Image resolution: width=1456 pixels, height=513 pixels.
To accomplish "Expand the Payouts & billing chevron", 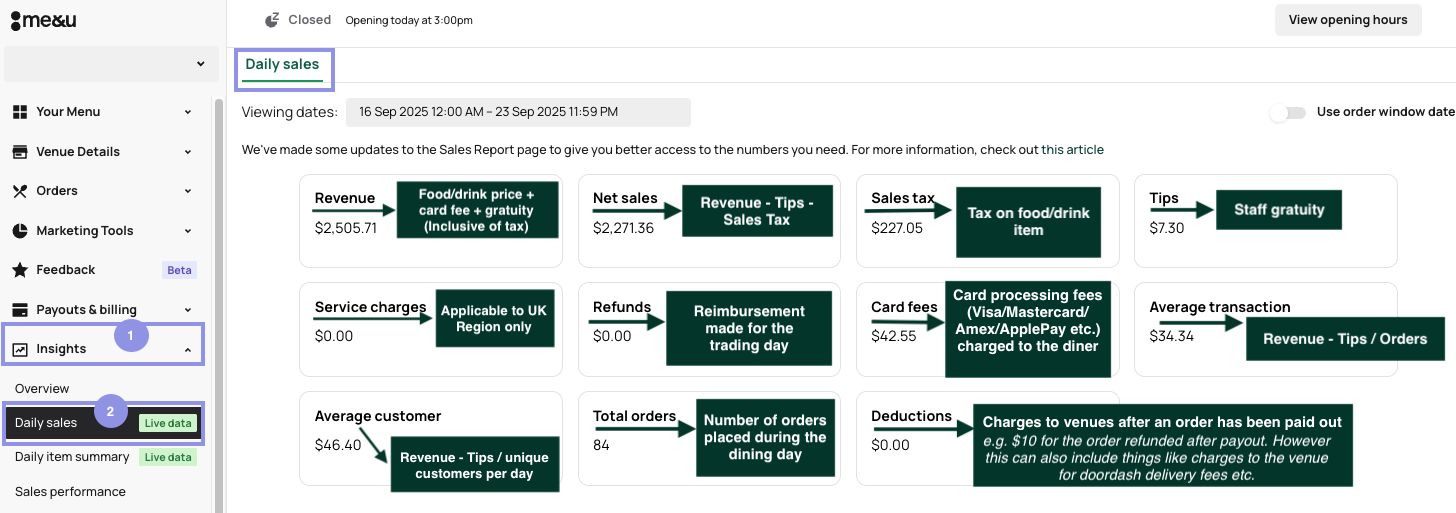I will [x=188, y=310].
